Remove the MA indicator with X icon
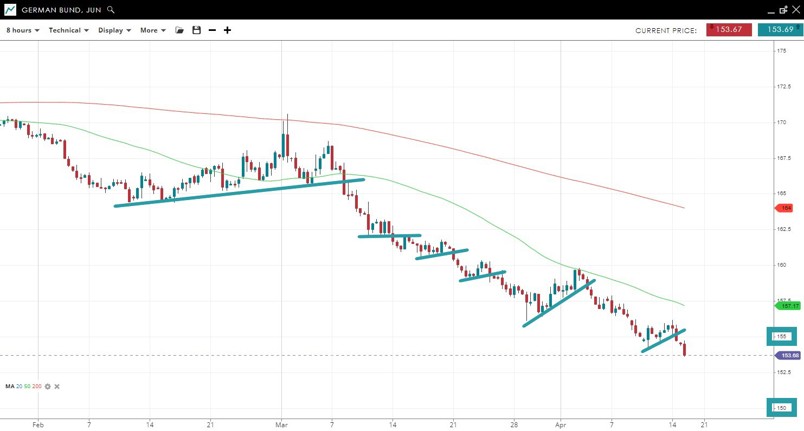Screen dimensions: 804x431 (57, 386)
